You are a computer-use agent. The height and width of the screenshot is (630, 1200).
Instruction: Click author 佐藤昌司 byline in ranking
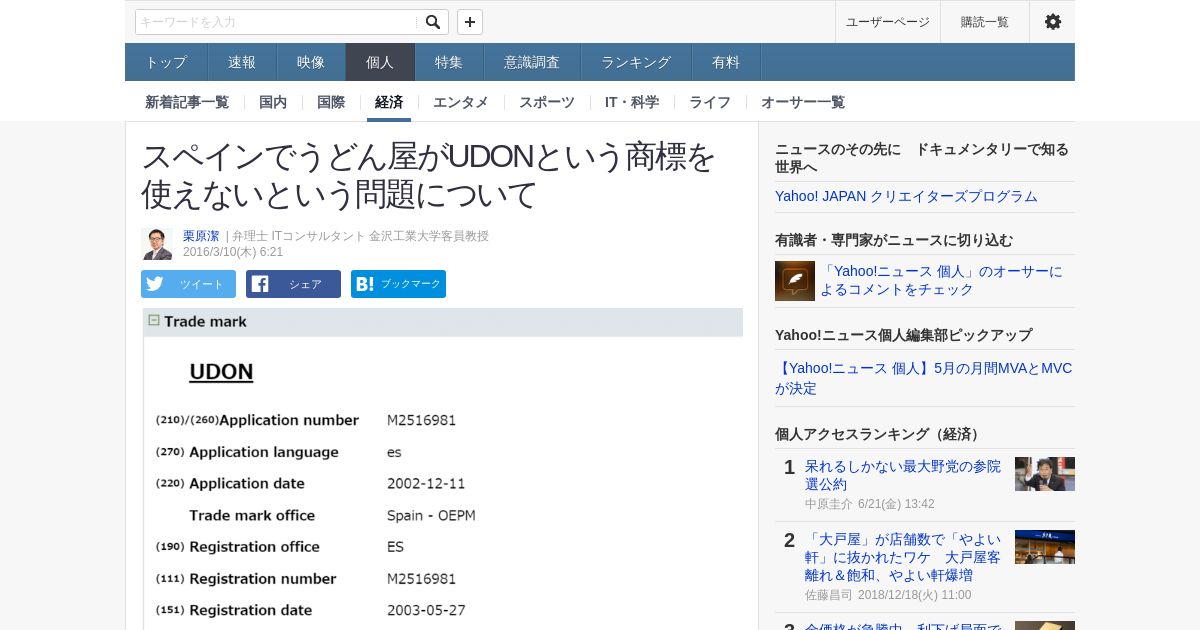[829, 595]
